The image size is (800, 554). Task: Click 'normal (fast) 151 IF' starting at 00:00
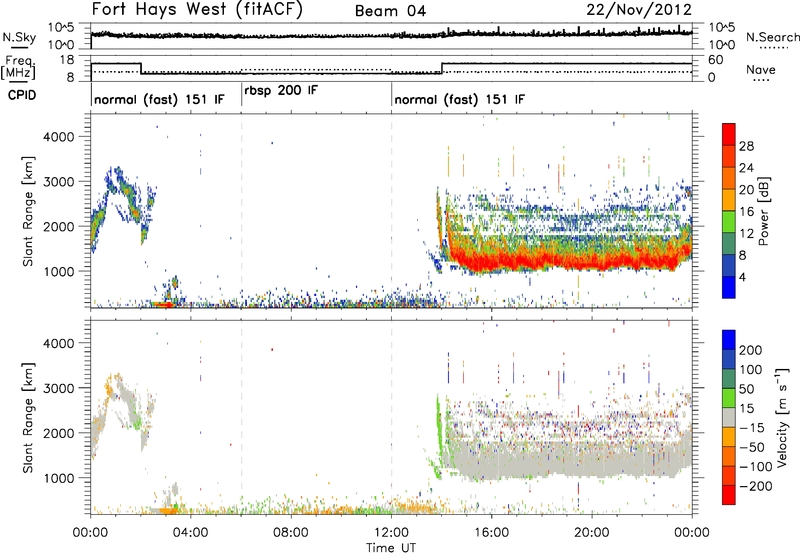(159, 99)
